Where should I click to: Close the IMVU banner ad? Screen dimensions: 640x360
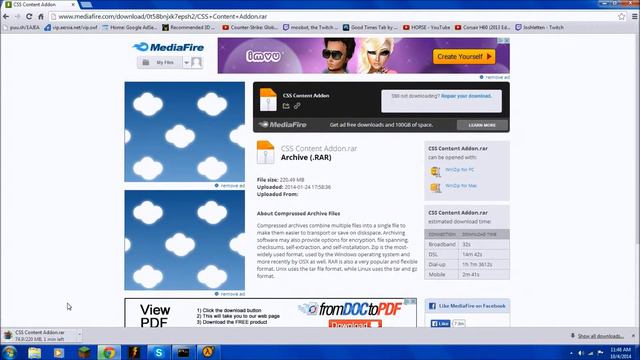507,40
